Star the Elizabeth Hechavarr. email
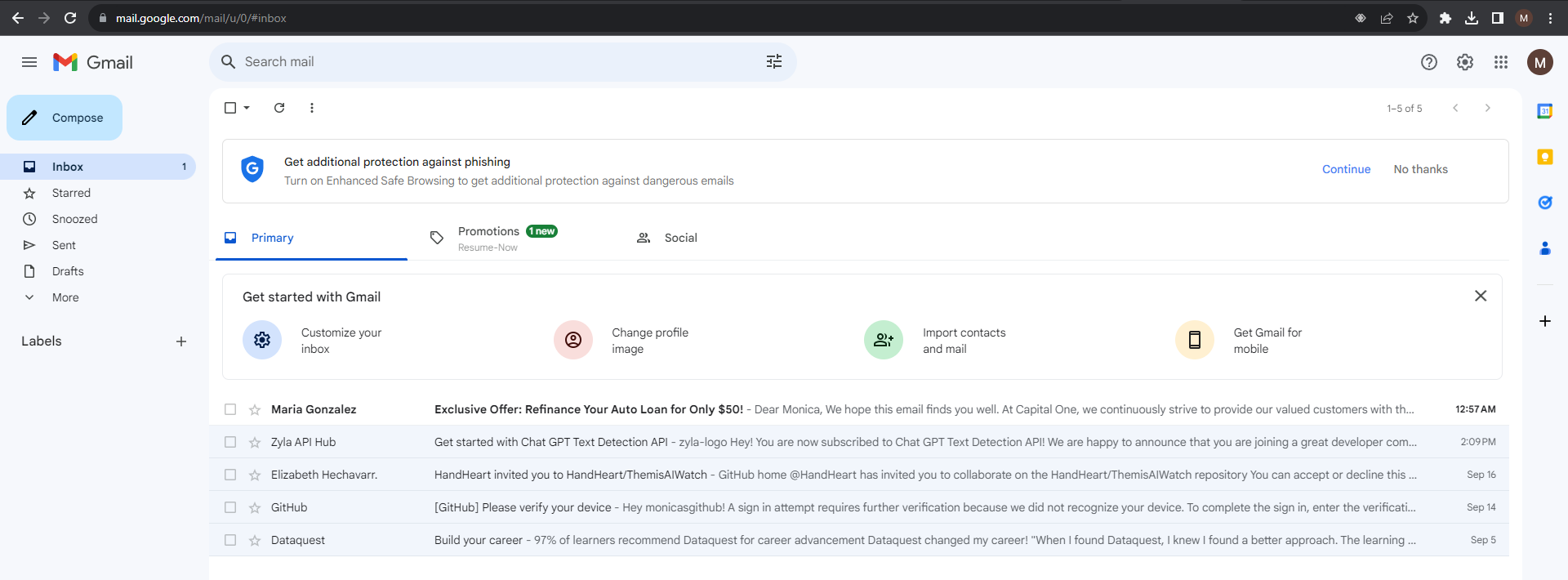The height and width of the screenshot is (580, 1568). coord(255,475)
